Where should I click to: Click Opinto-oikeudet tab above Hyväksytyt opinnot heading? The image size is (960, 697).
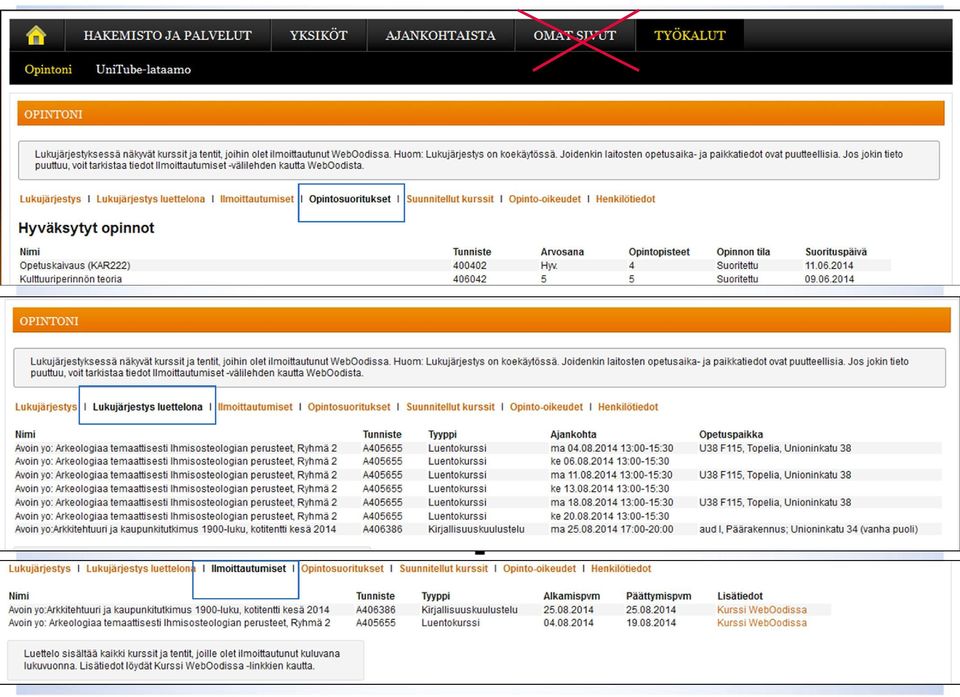tap(545, 199)
